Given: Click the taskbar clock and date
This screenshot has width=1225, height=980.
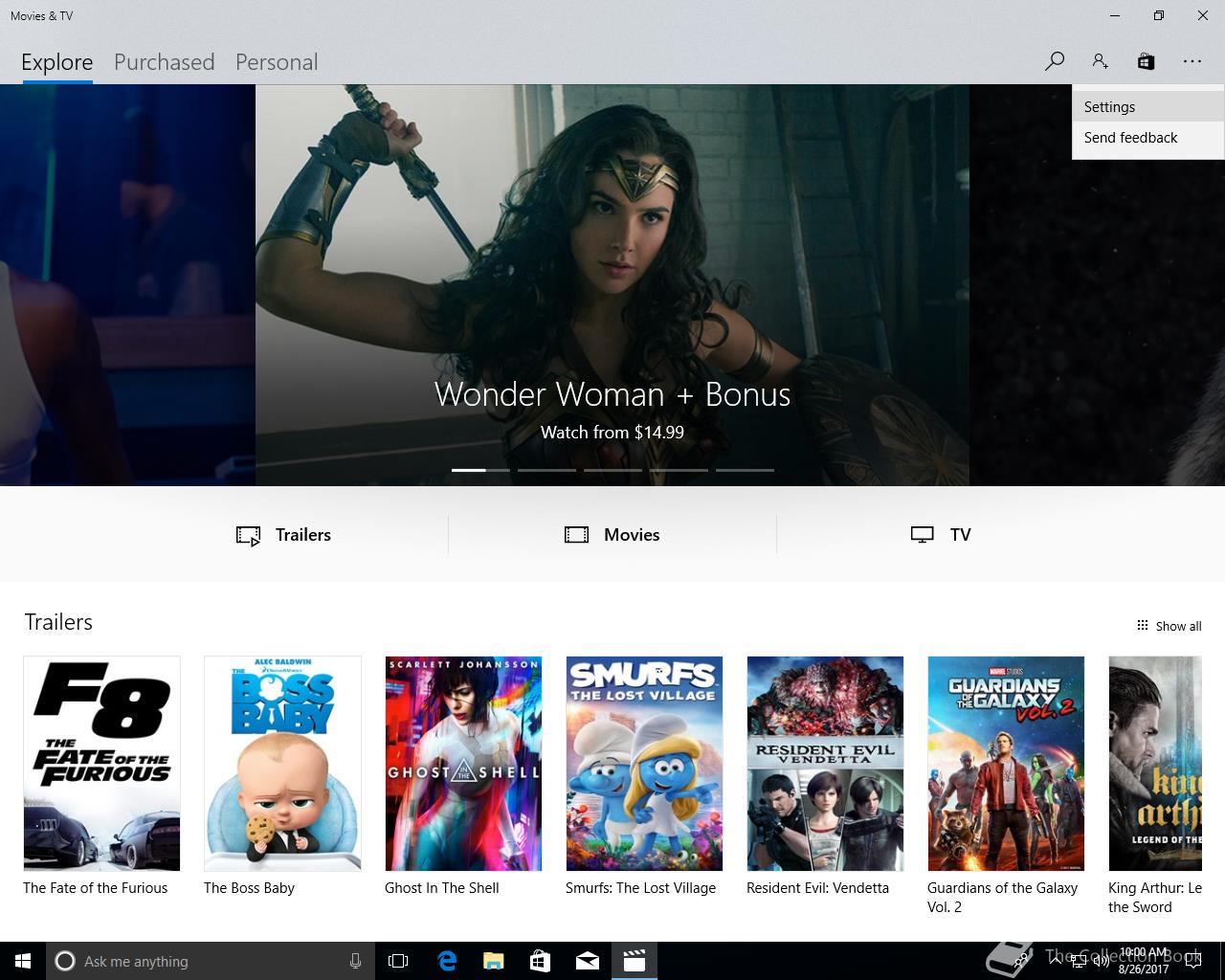Looking at the screenshot, I should point(1144,961).
